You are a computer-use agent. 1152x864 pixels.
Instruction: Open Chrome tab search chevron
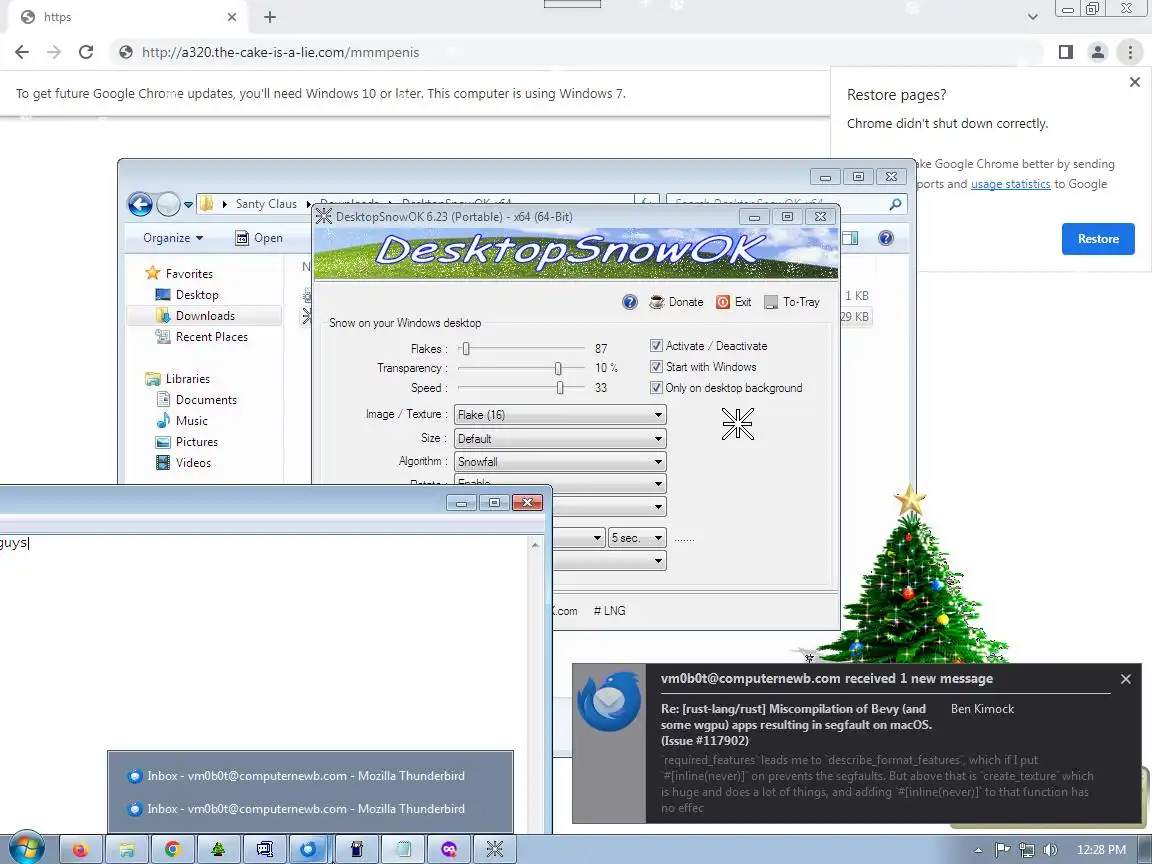tap(1032, 17)
